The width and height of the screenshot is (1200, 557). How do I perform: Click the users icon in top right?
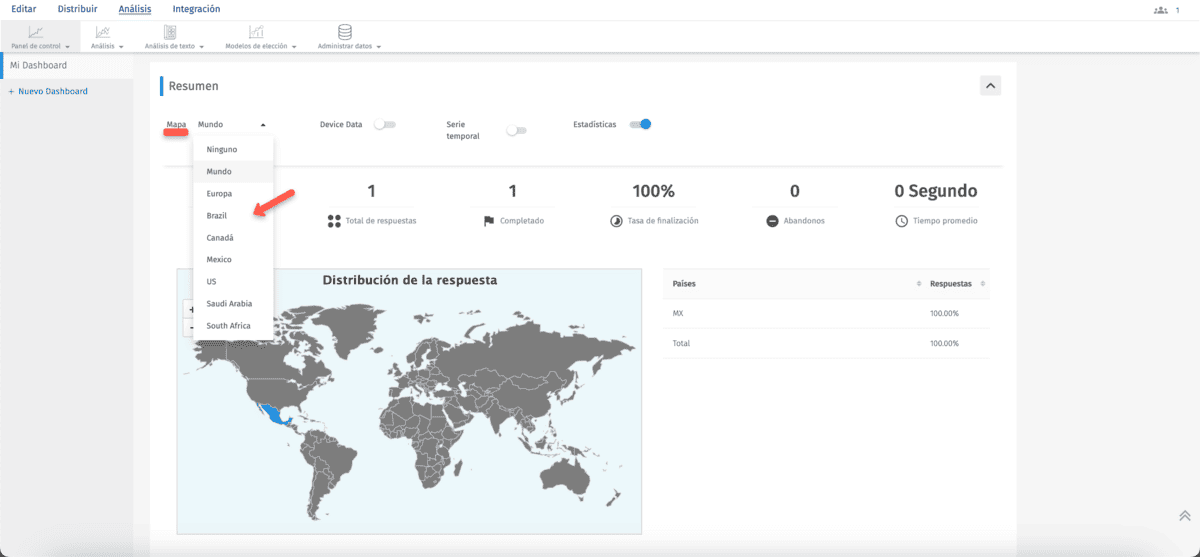[1160, 10]
